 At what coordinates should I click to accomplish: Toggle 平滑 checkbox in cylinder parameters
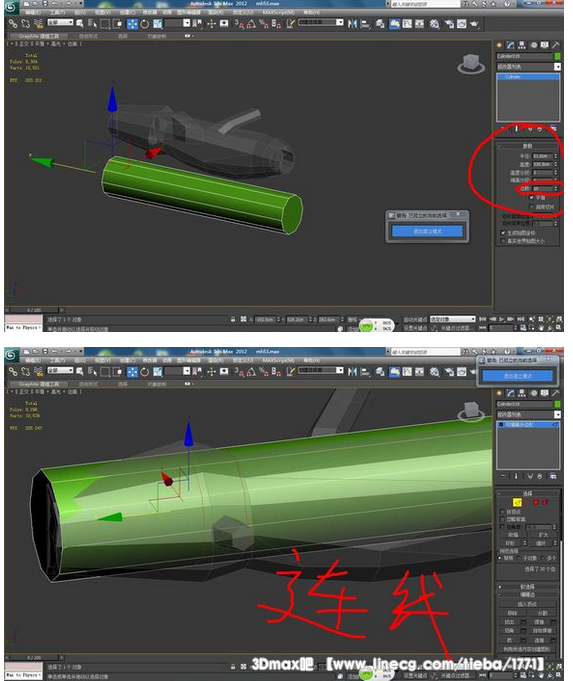[531, 198]
